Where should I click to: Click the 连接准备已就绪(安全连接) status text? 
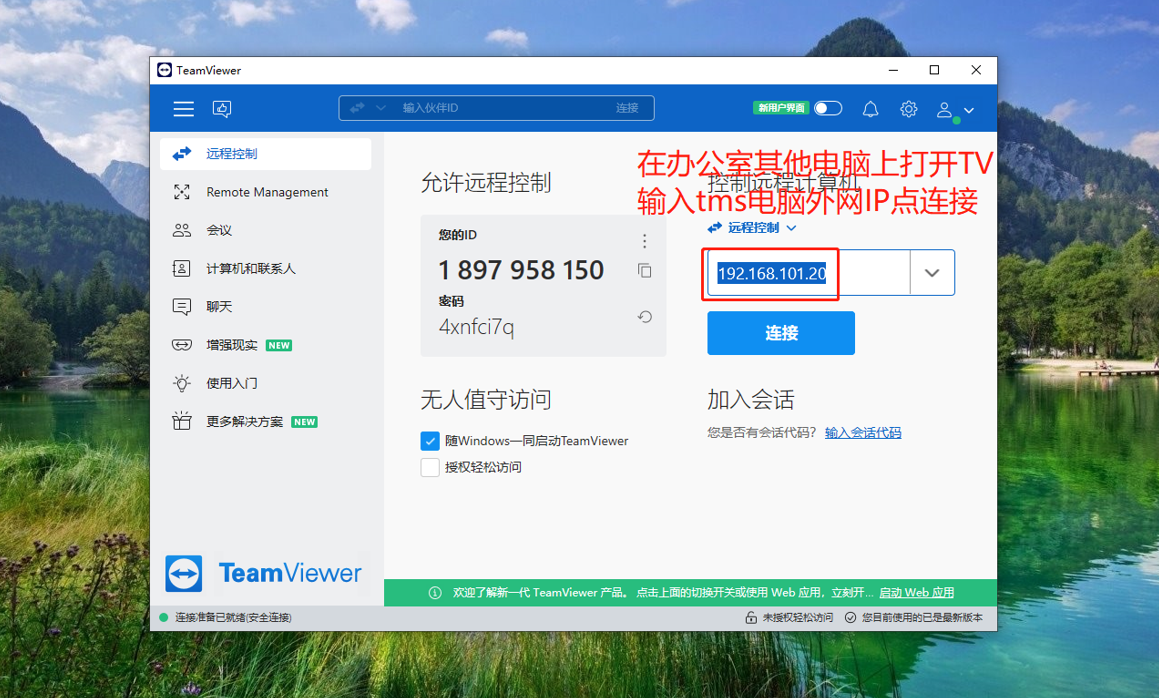233,617
